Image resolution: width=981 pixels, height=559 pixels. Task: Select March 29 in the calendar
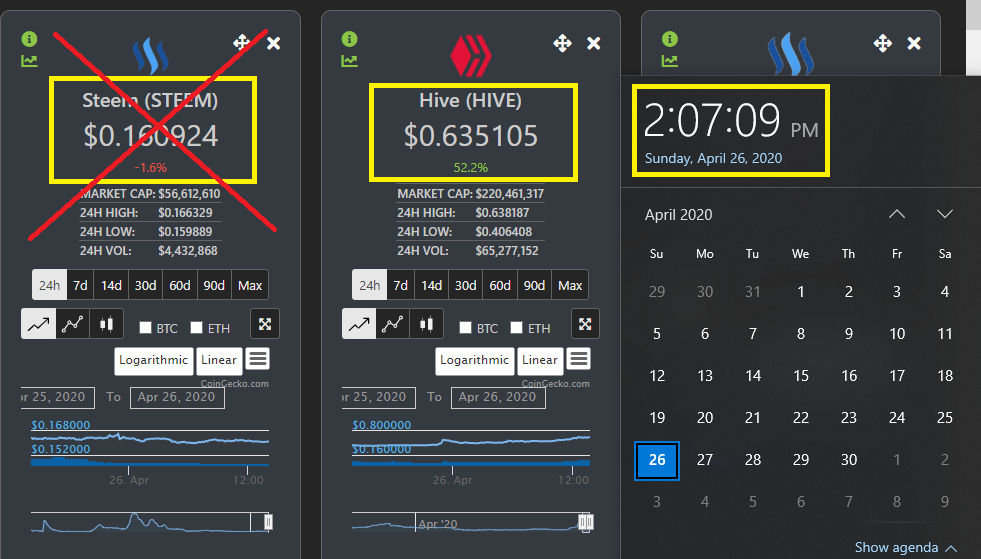coord(657,292)
